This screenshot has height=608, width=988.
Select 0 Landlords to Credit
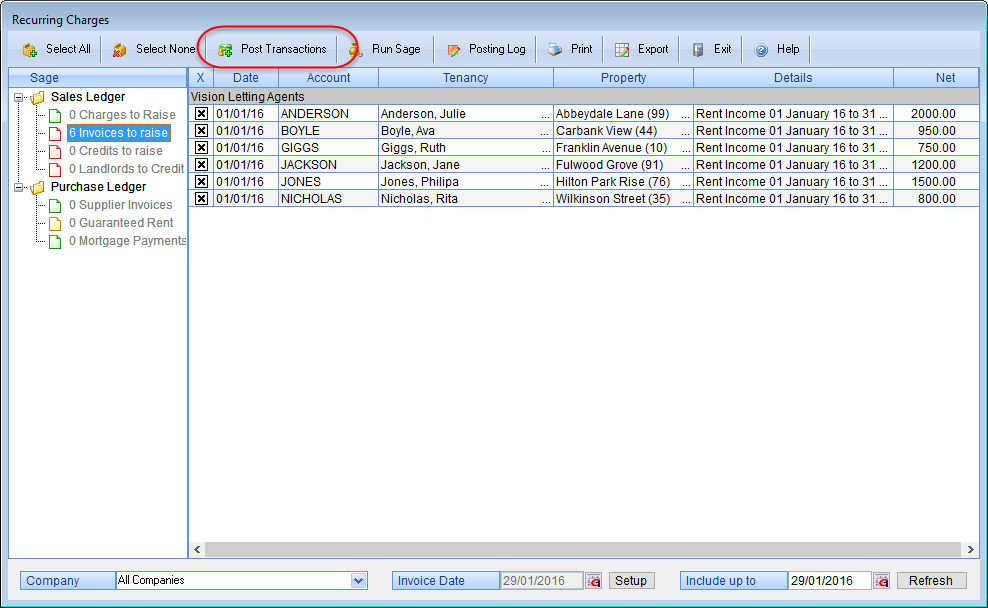pyautogui.click(x=127, y=169)
